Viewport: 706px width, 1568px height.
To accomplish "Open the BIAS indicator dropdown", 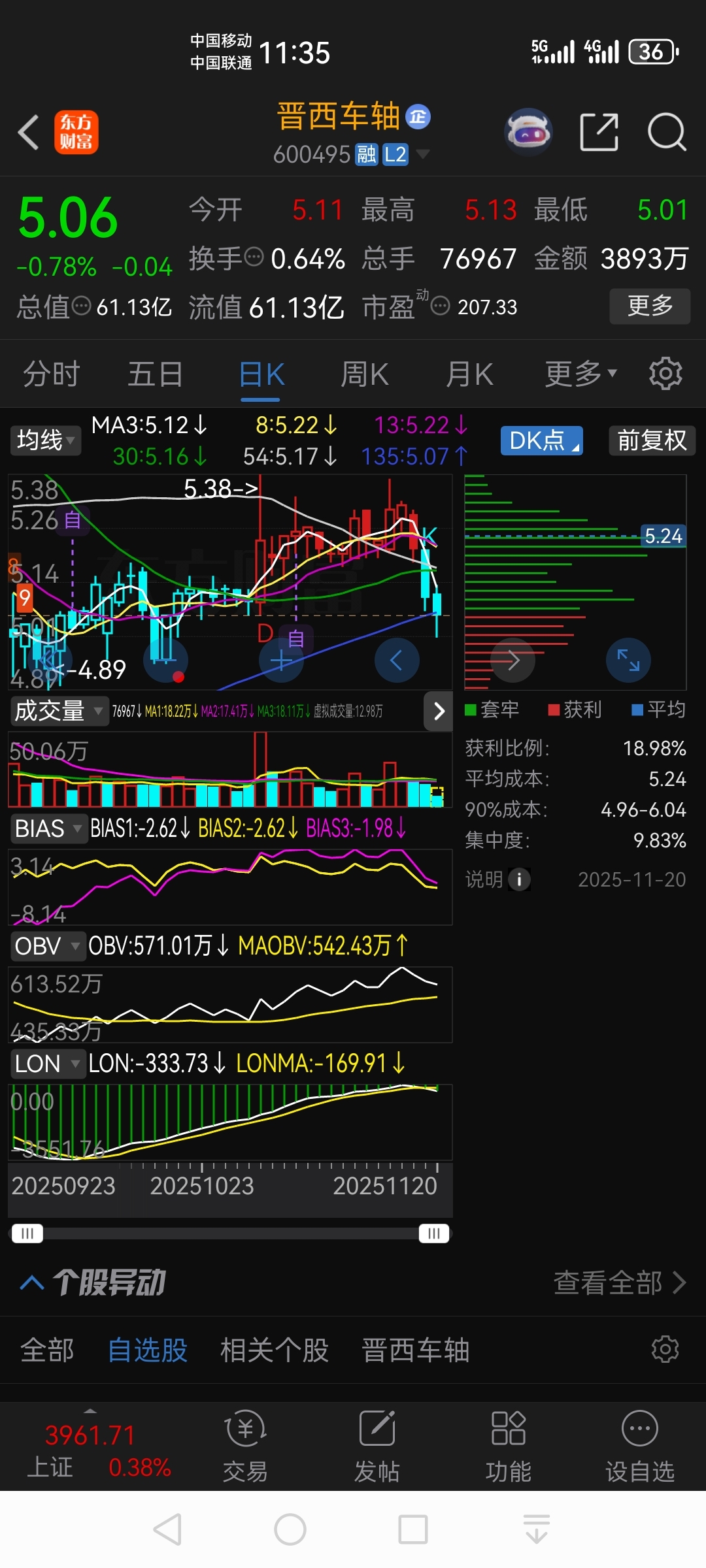I will (48, 828).
